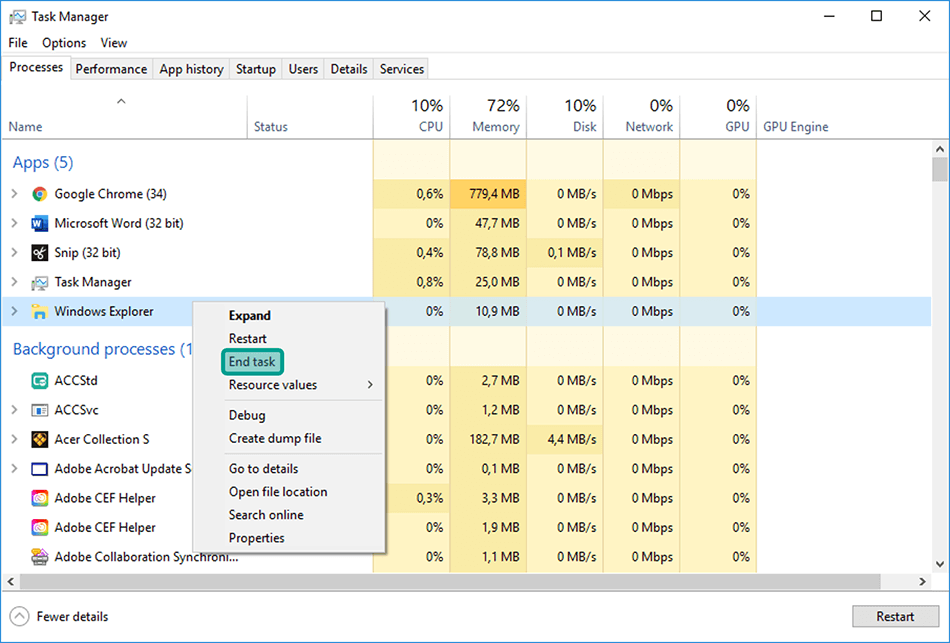Sort by the CPU column header
The width and height of the screenshot is (950, 643).
point(412,117)
